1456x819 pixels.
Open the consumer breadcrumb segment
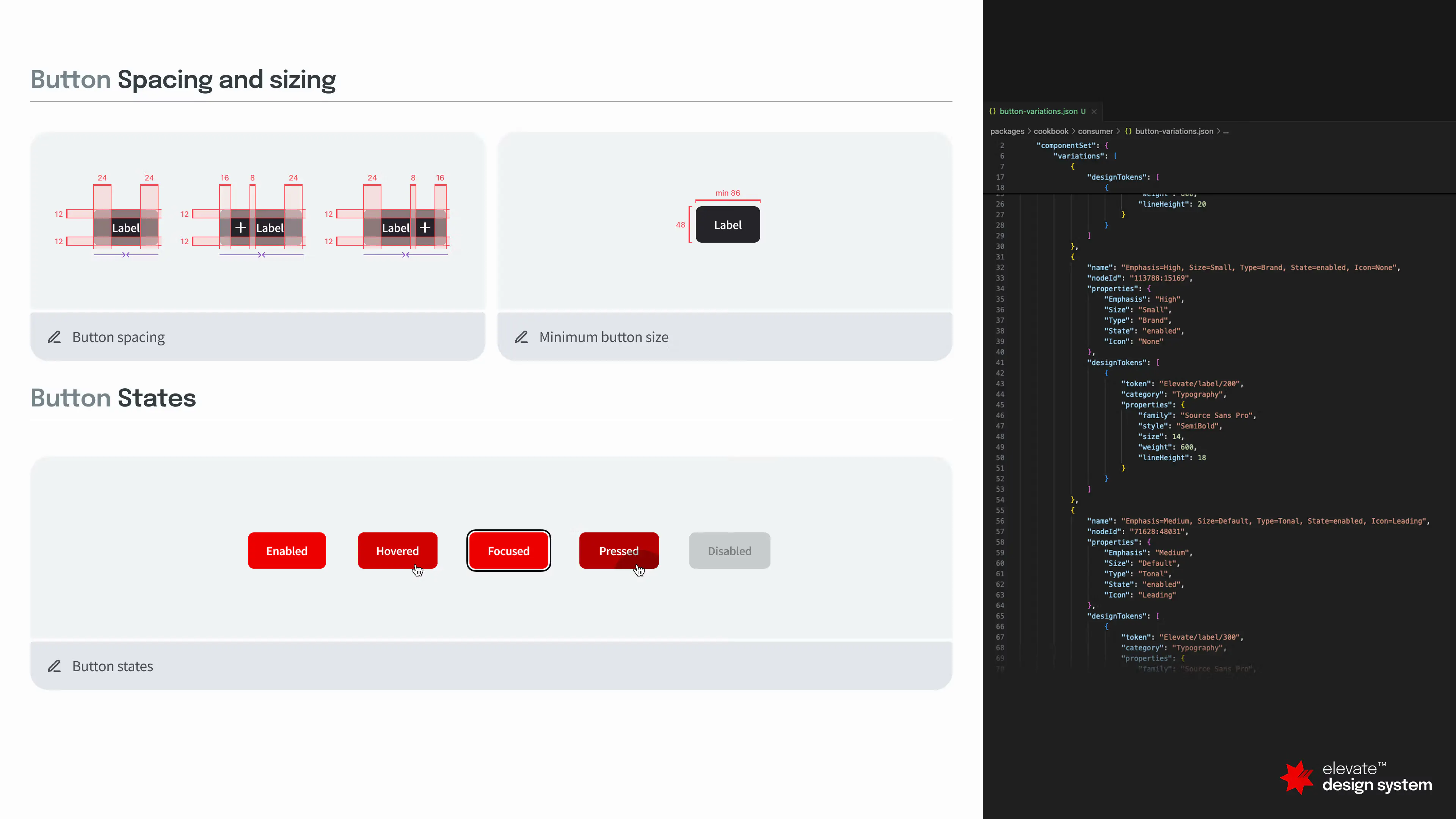click(x=1095, y=131)
